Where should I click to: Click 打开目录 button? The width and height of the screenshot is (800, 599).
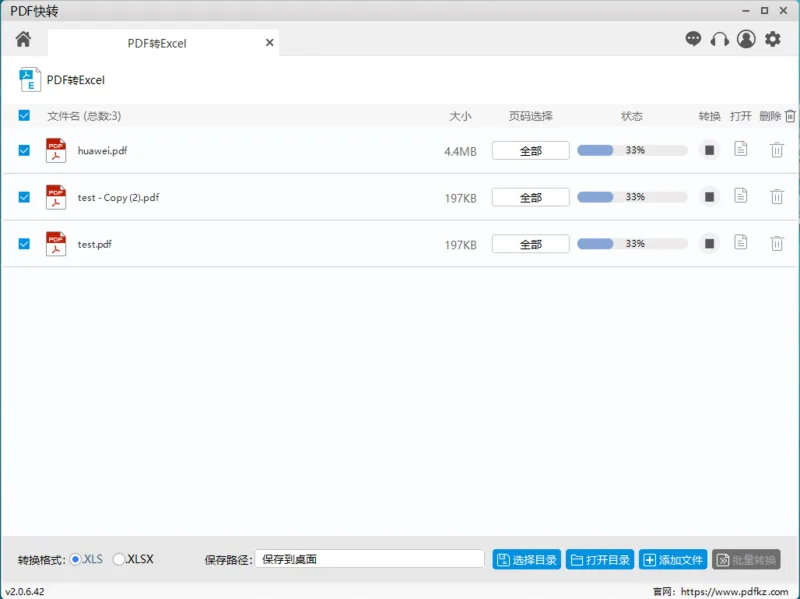pos(600,560)
